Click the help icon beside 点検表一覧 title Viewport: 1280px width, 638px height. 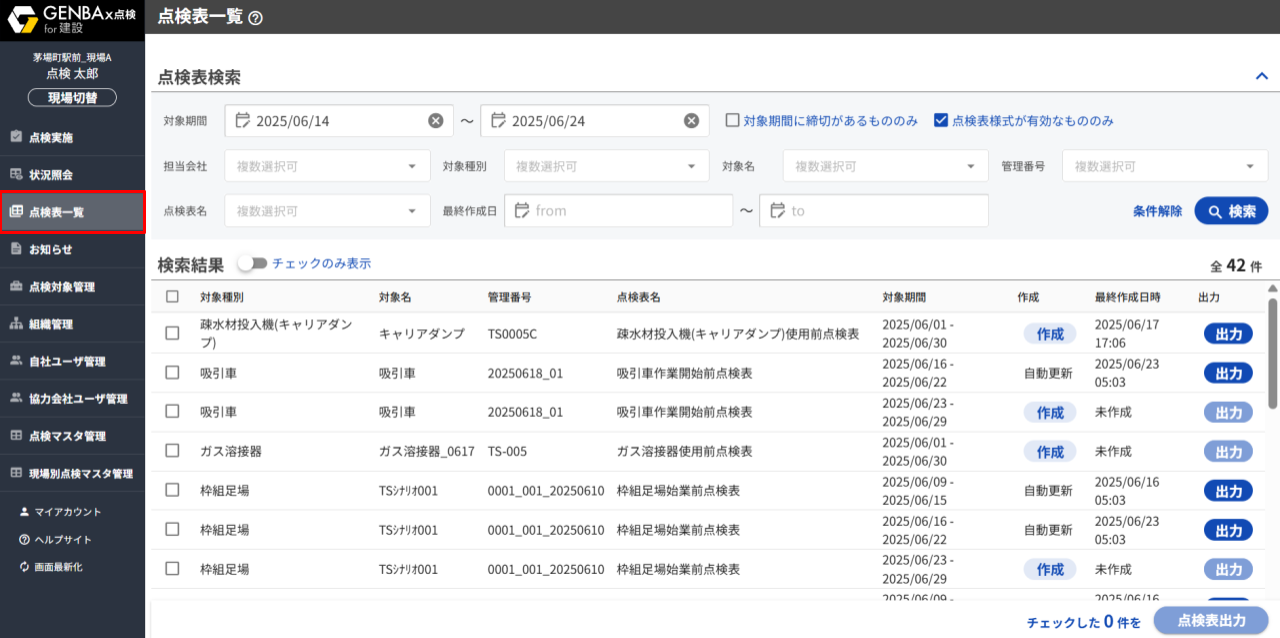(x=255, y=18)
